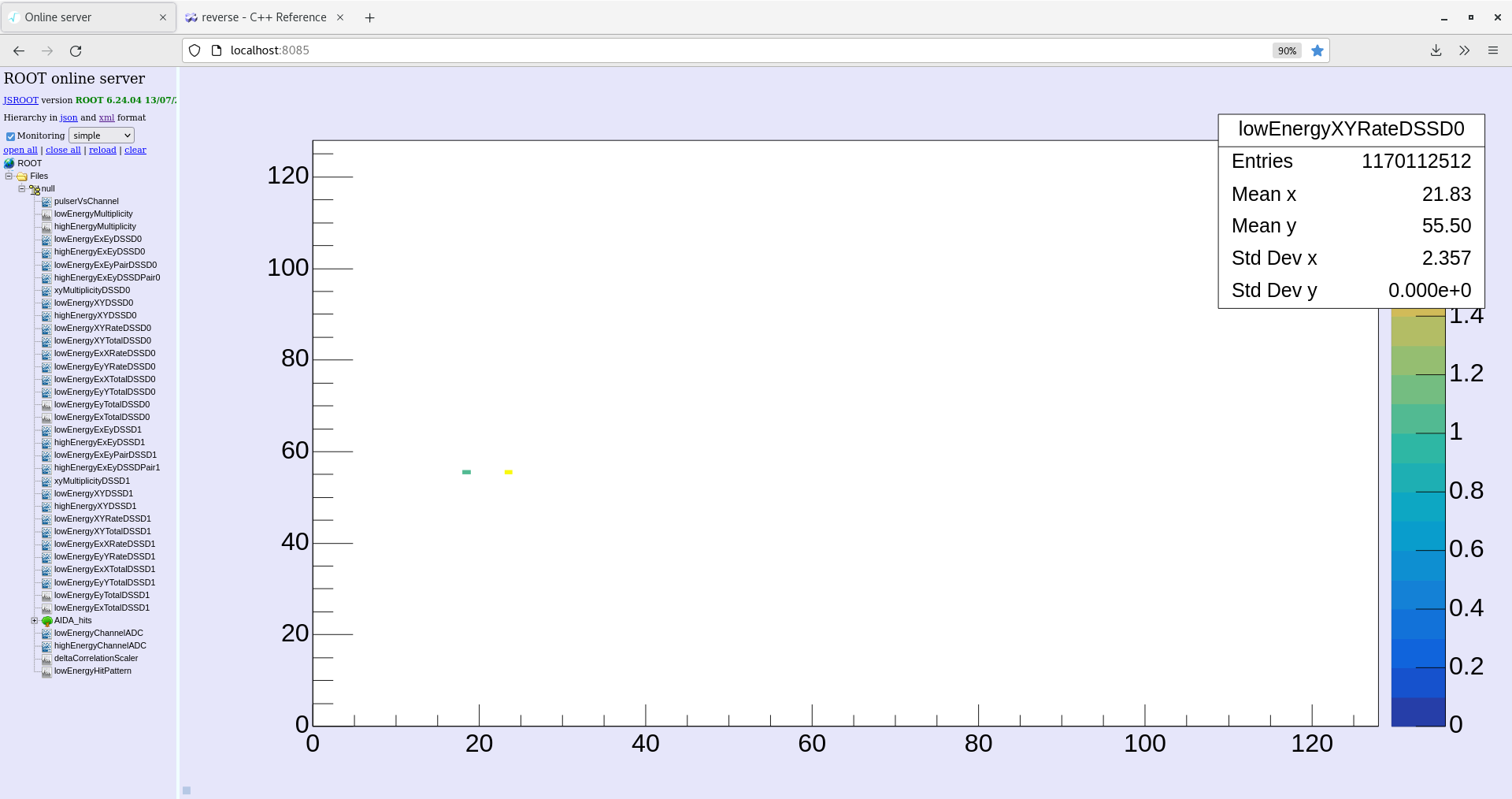Click the teal bin in the histogram
Screen dimensions: 1512x799
click(x=466, y=472)
